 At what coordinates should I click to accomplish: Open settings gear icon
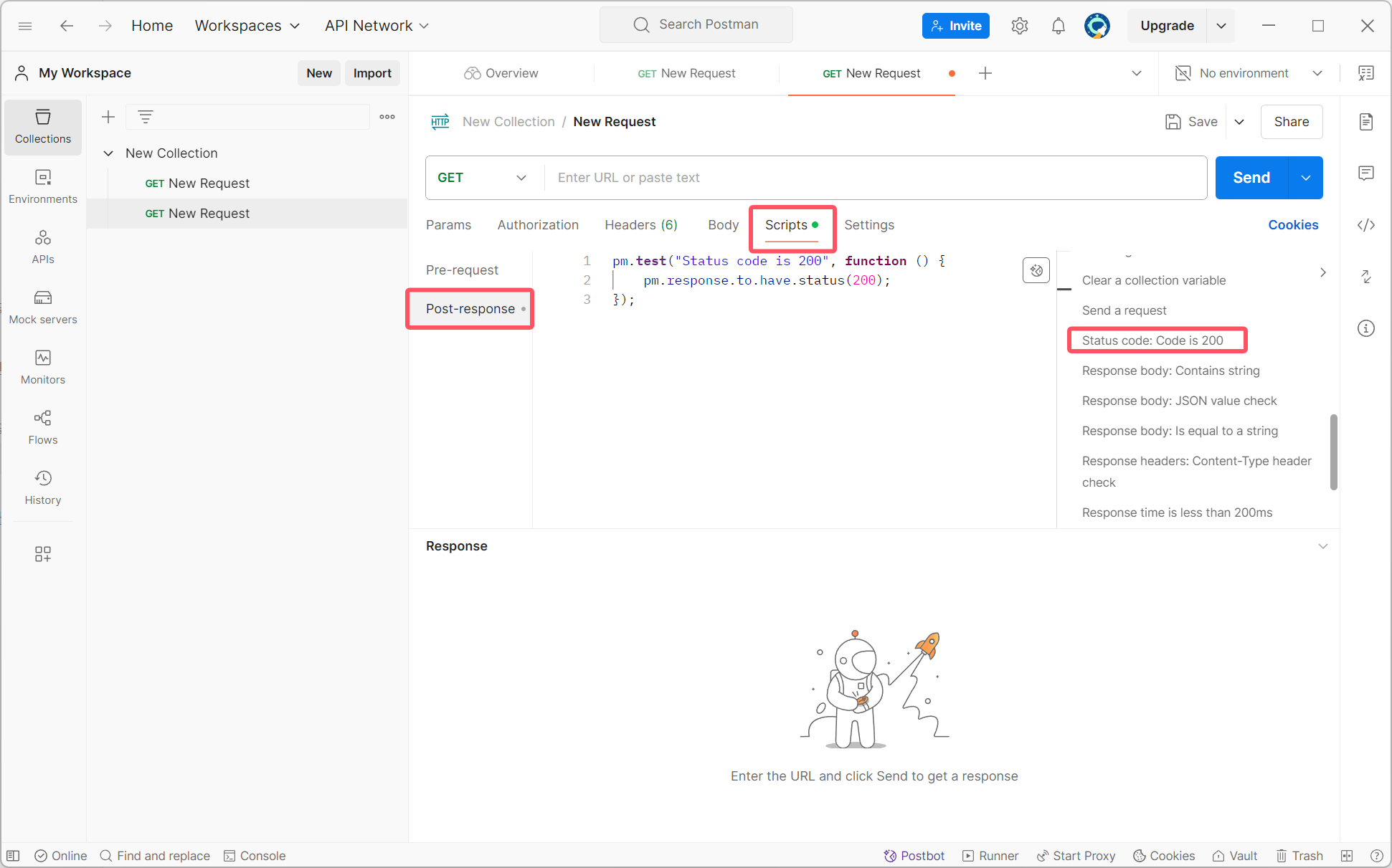click(x=1019, y=26)
